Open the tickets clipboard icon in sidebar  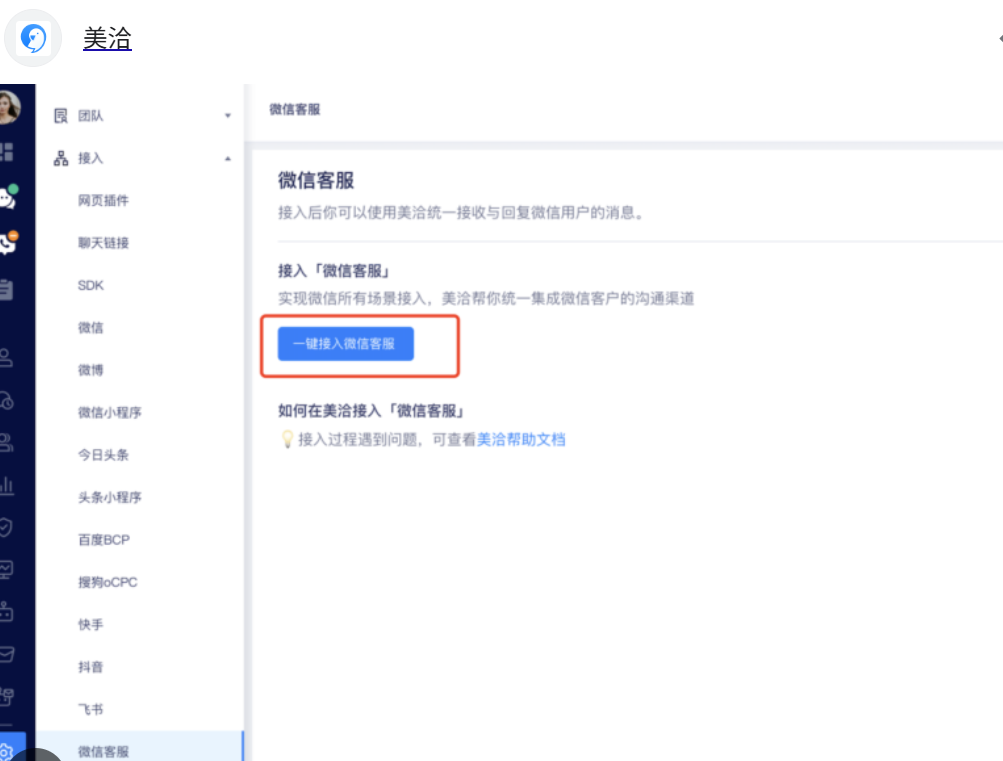(x=6, y=289)
